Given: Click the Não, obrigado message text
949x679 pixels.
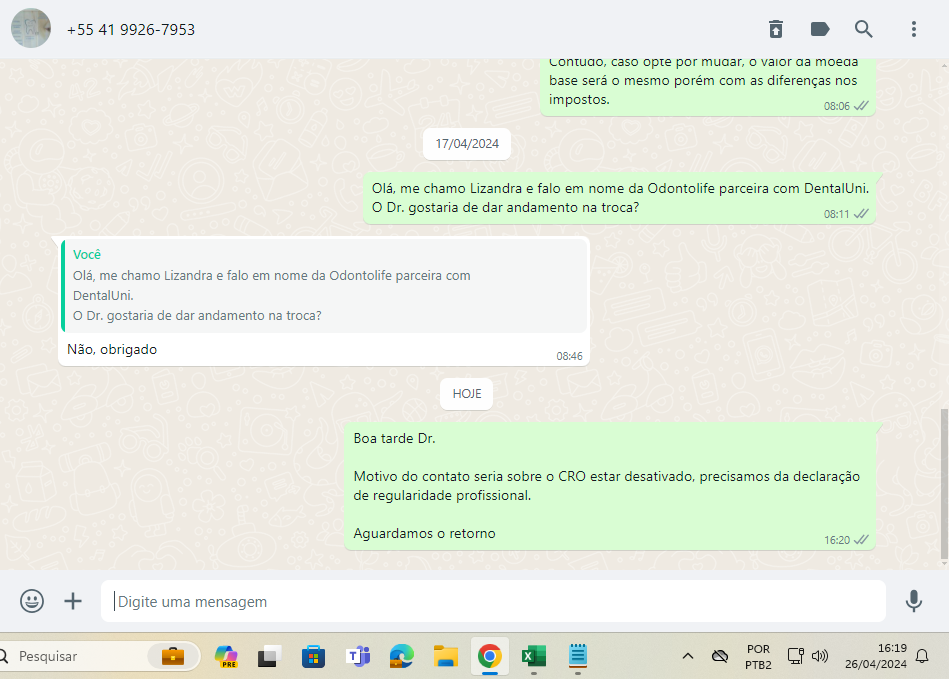Looking at the screenshot, I should click(x=112, y=349).
